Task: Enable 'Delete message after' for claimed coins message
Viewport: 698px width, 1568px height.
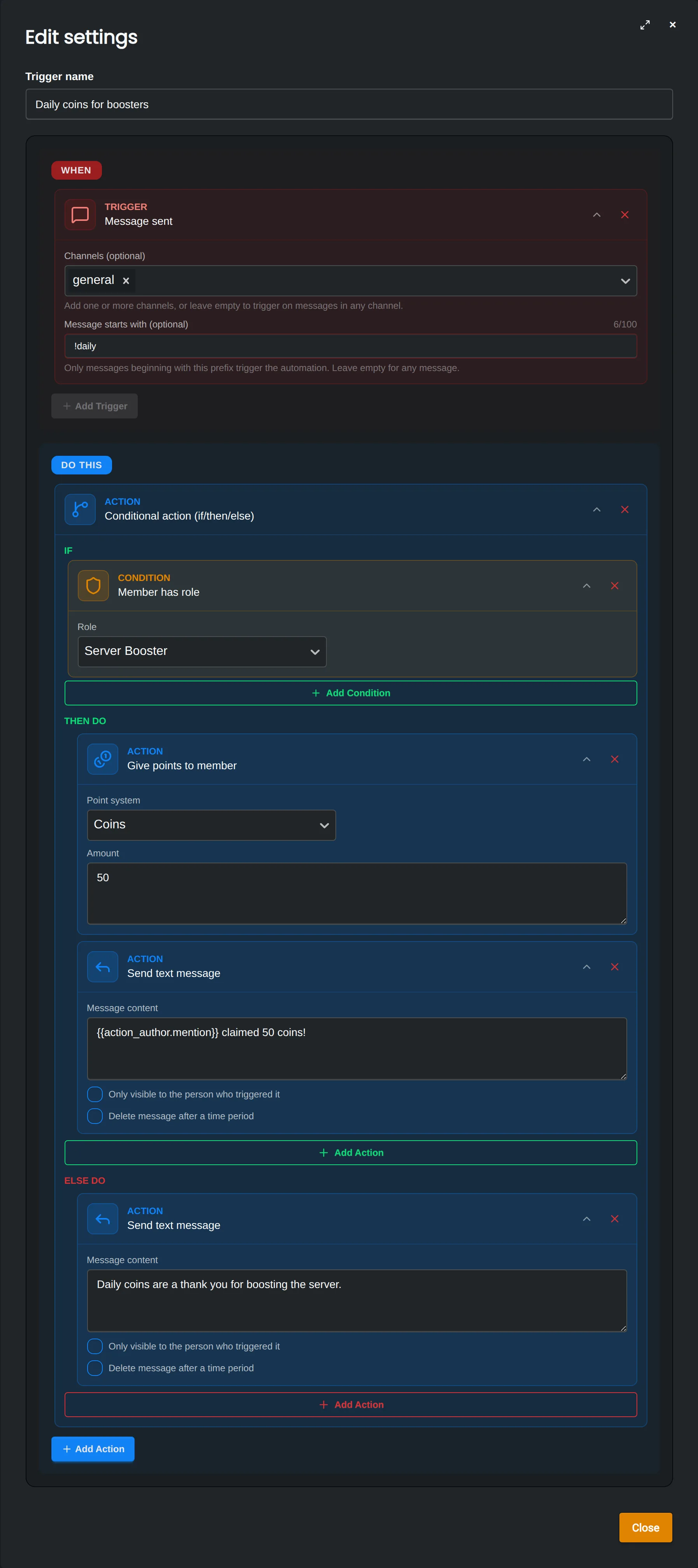Action: point(95,1116)
